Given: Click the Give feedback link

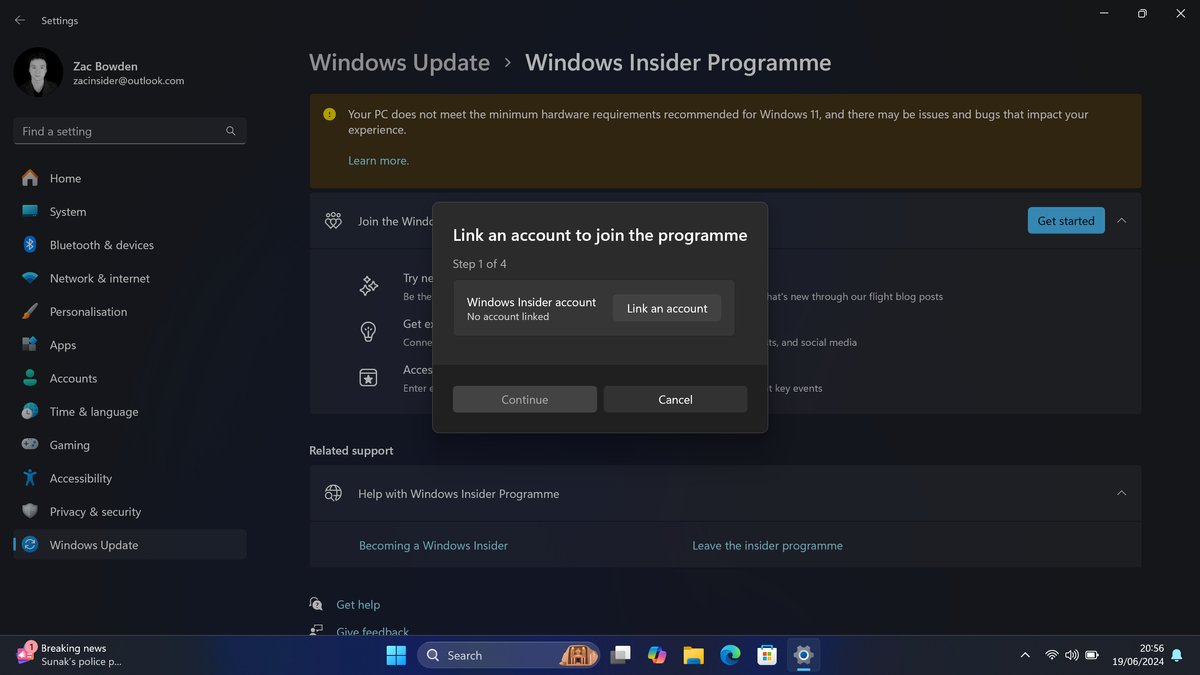Looking at the screenshot, I should [x=372, y=632].
